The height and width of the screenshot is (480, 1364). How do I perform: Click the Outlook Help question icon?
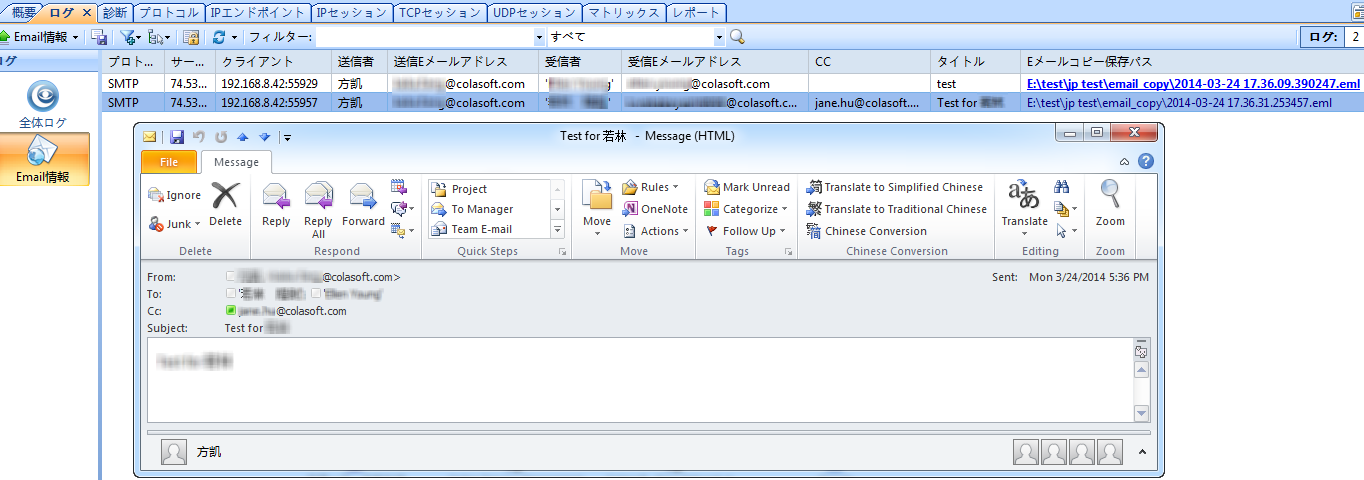(1146, 161)
